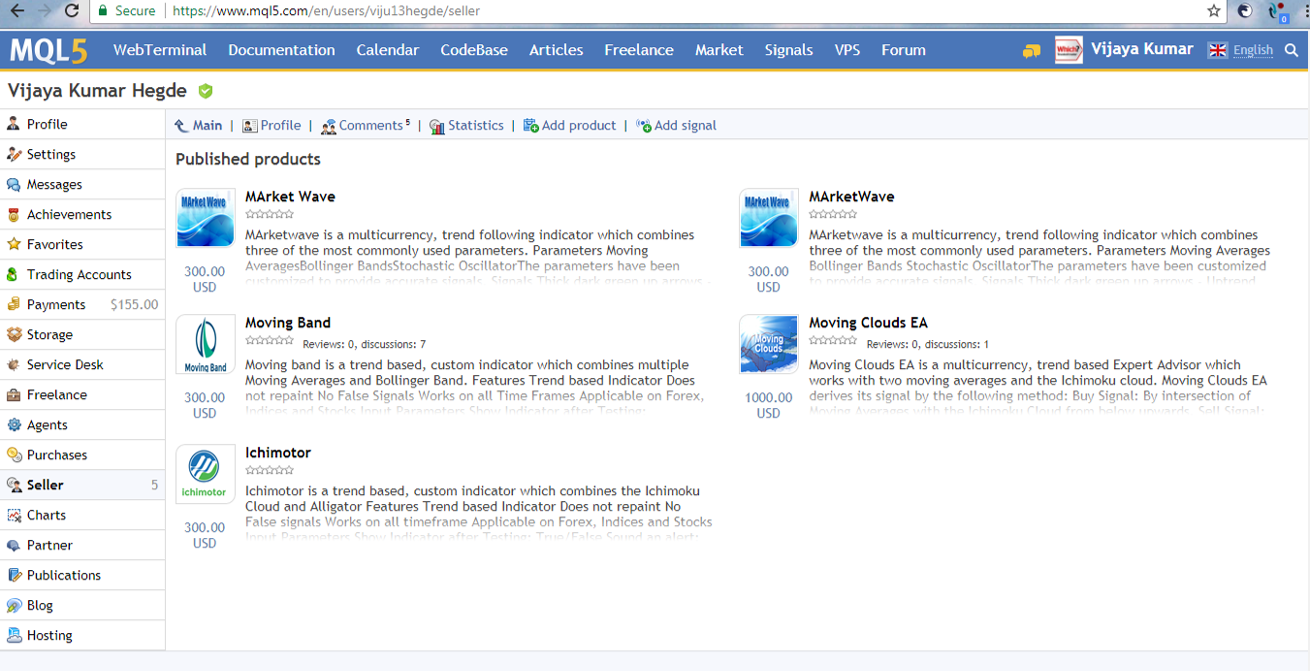The width and height of the screenshot is (1310, 671).
Task: Click the Charts icon in sidebar
Action: [13, 515]
